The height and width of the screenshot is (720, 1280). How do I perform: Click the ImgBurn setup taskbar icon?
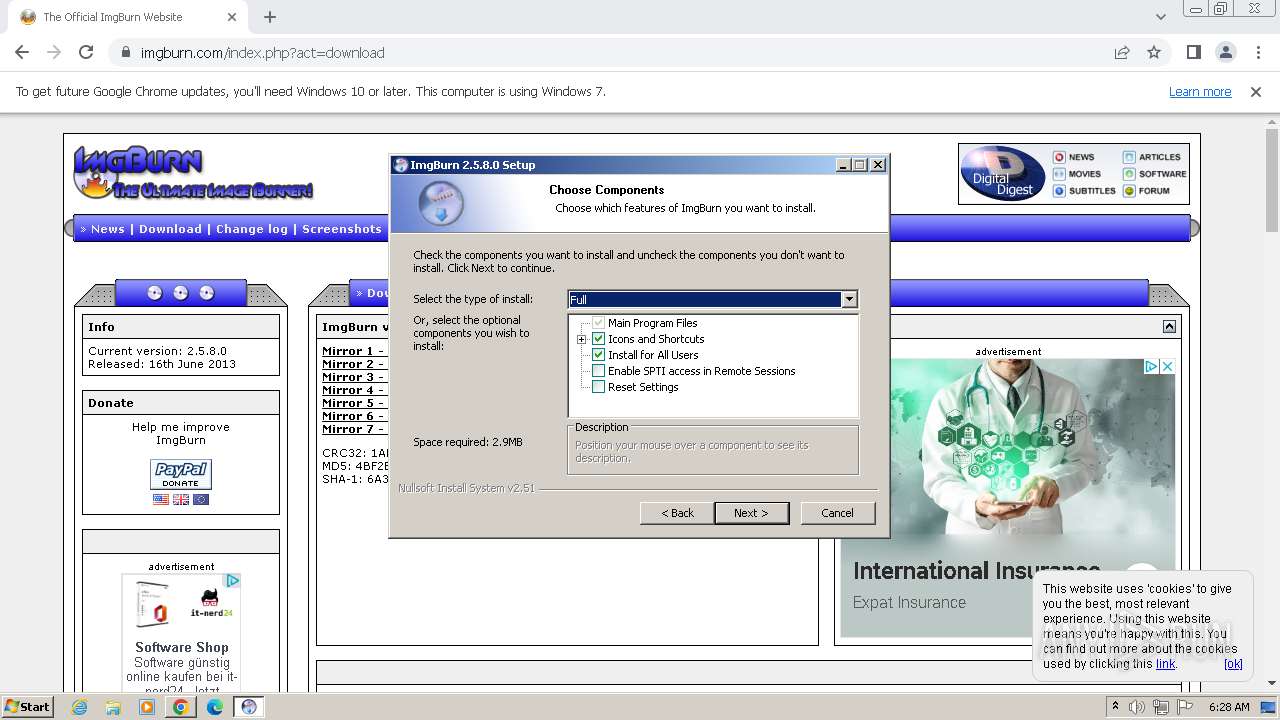click(249, 707)
